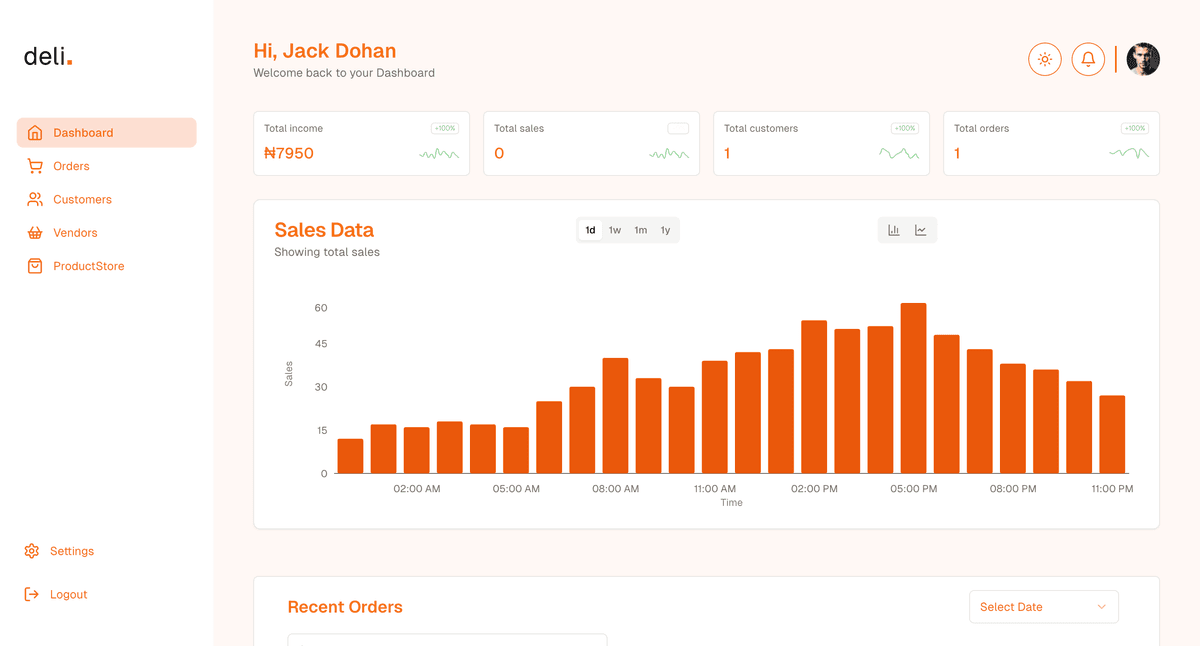
Task: Click the tallest bar at 05:00 PM
Action: pos(913,388)
